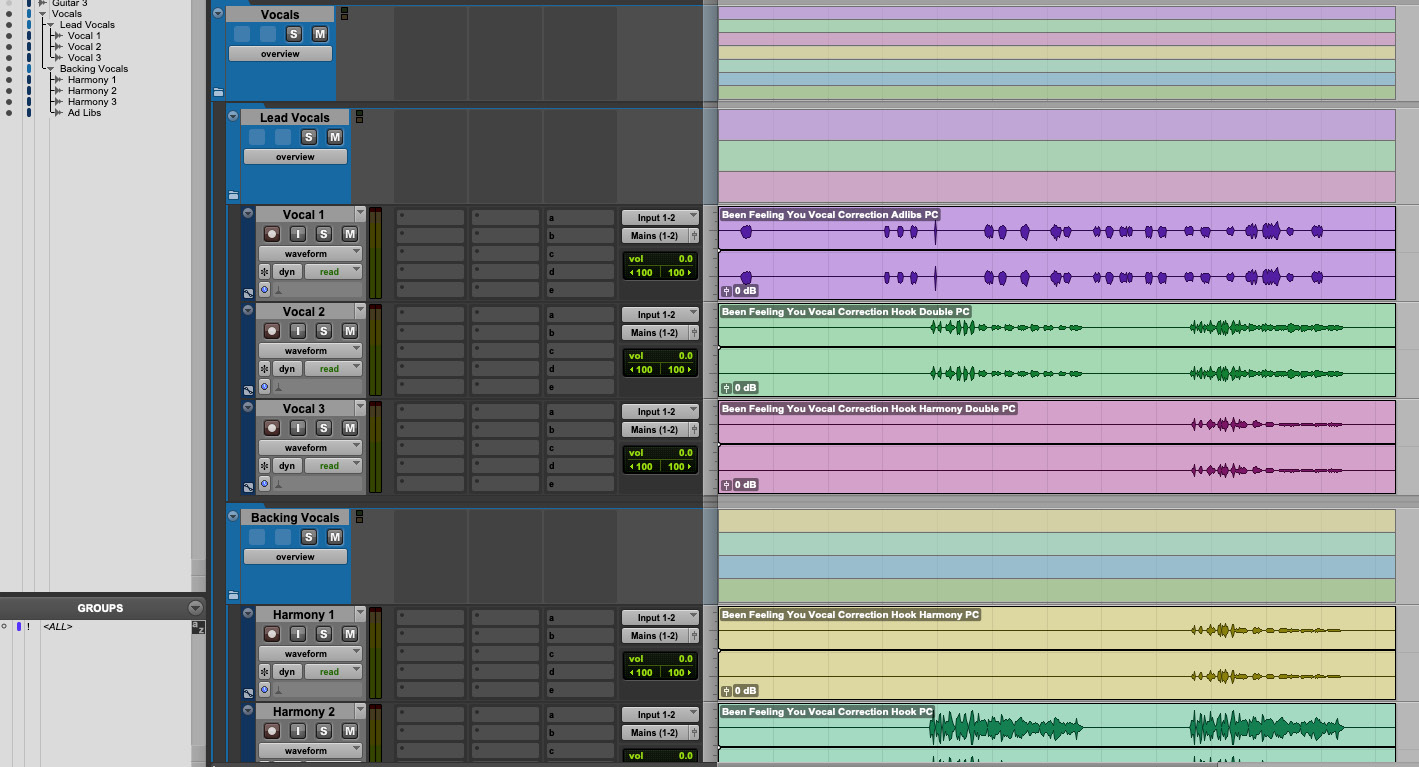
Task: Arm the Harmony 1 track for recording
Action: [271, 634]
